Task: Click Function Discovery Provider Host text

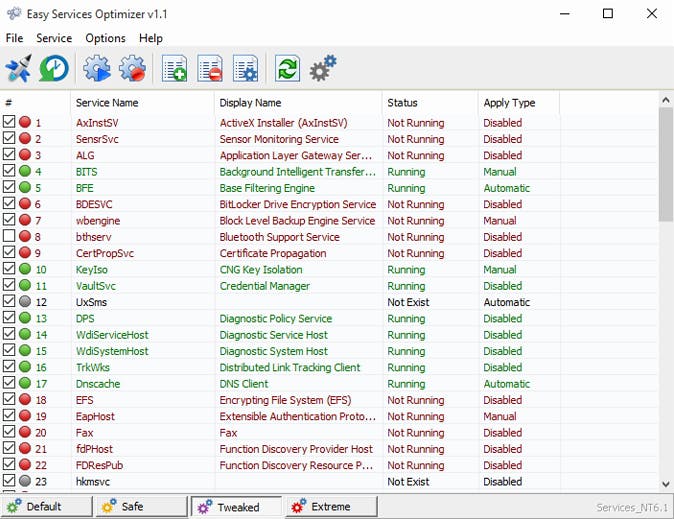Action: pos(296,449)
